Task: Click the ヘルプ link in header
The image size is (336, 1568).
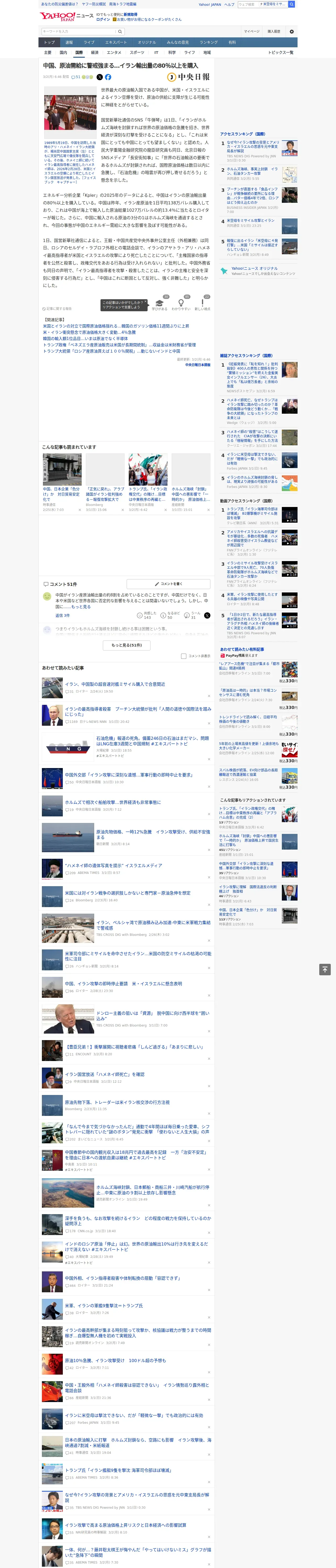Action: 229,4
